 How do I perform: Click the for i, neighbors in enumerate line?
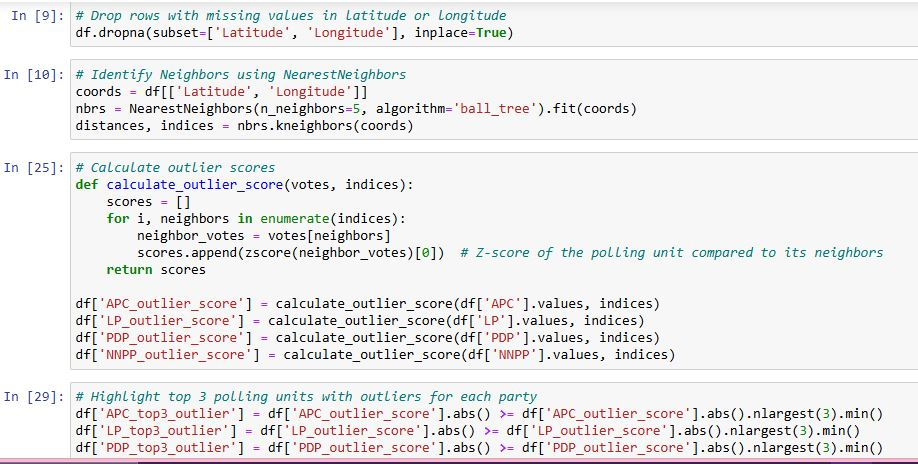point(256,219)
